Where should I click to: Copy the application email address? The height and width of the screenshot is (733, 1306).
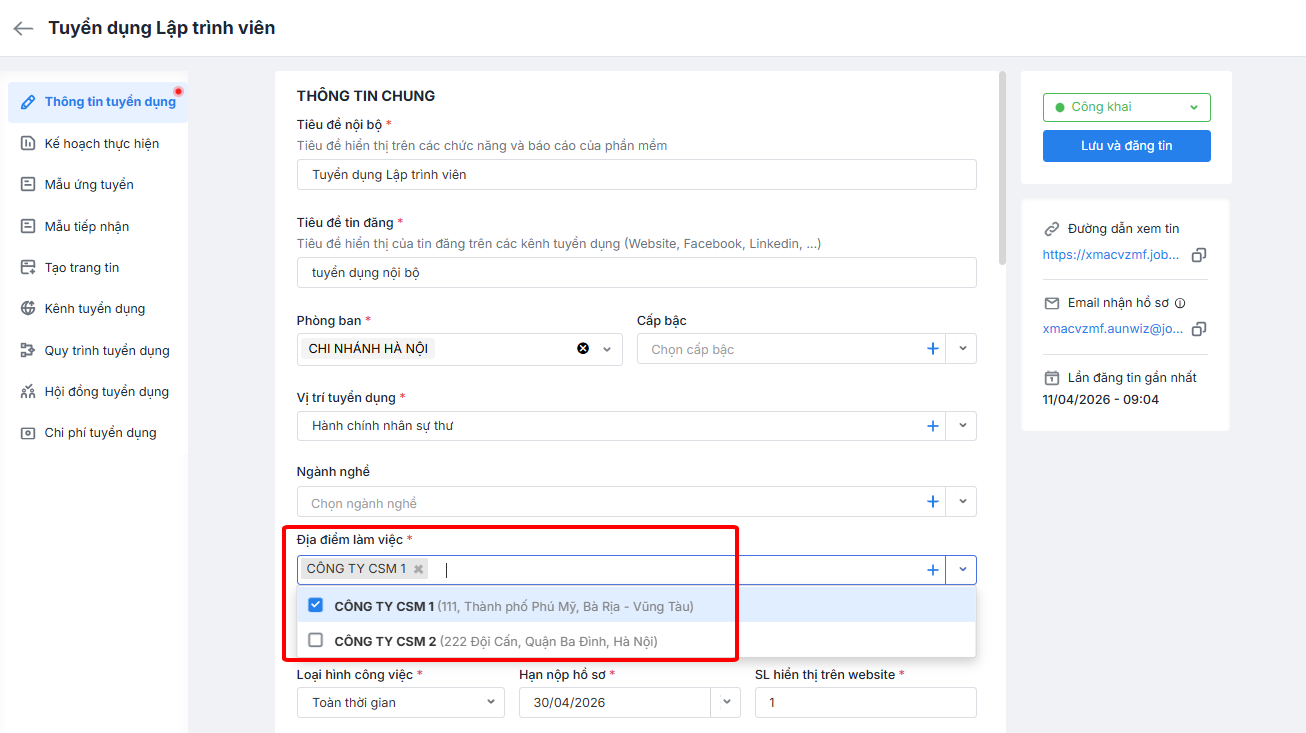click(1199, 329)
